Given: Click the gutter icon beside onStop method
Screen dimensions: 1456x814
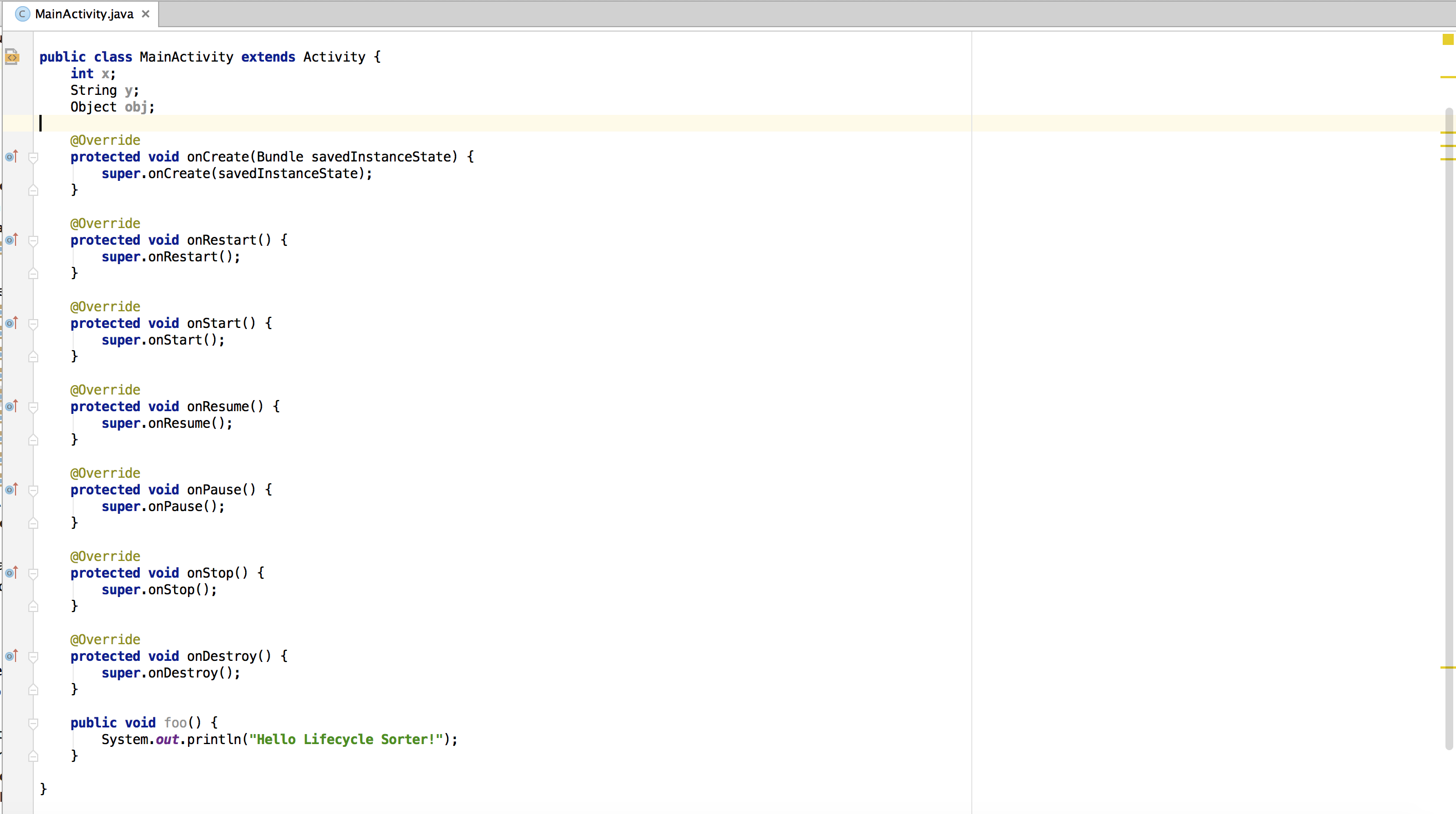Looking at the screenshot, I should point(12,572).
